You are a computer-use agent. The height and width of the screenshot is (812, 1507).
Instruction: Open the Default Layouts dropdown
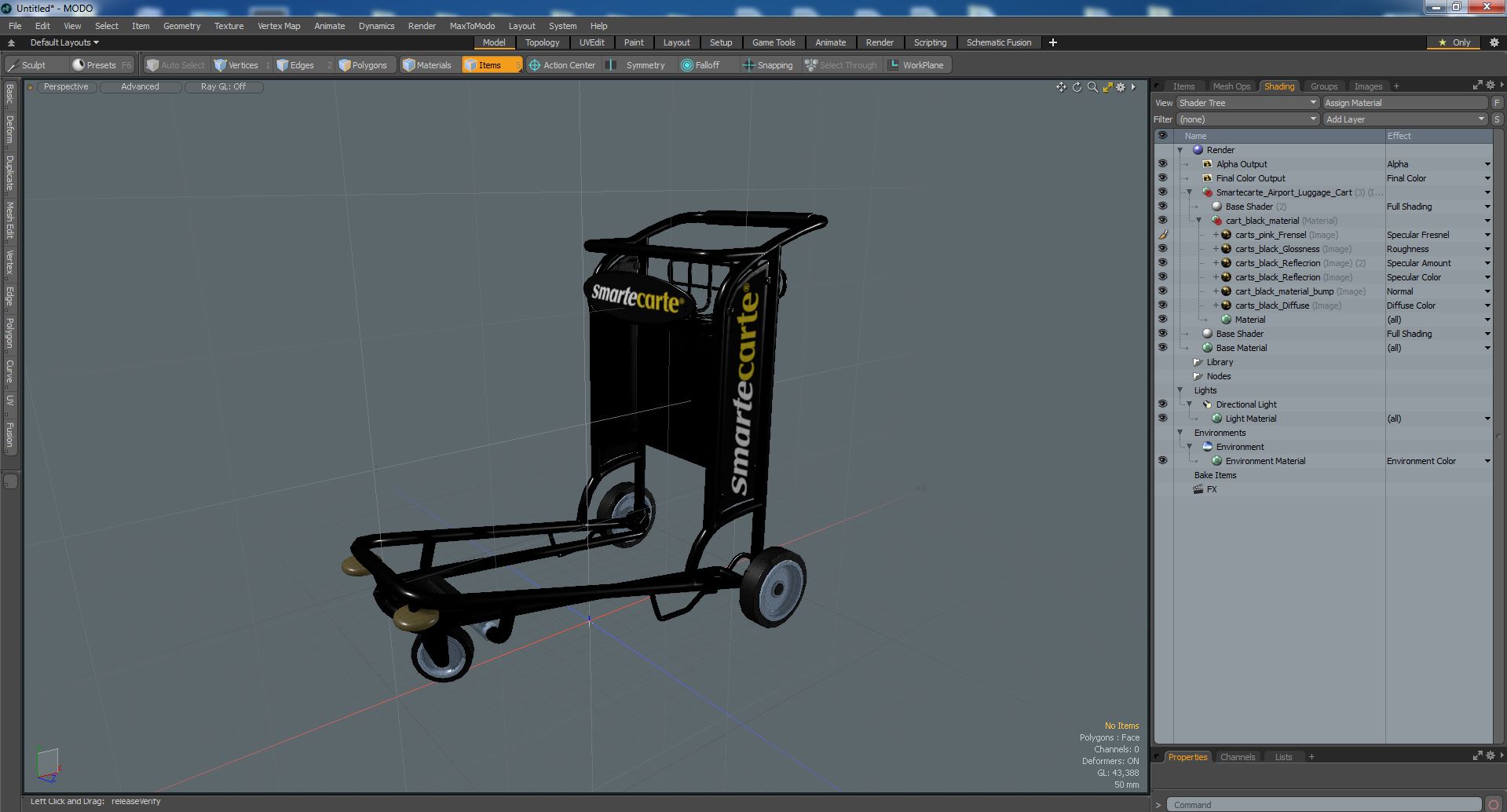[64, 42]
